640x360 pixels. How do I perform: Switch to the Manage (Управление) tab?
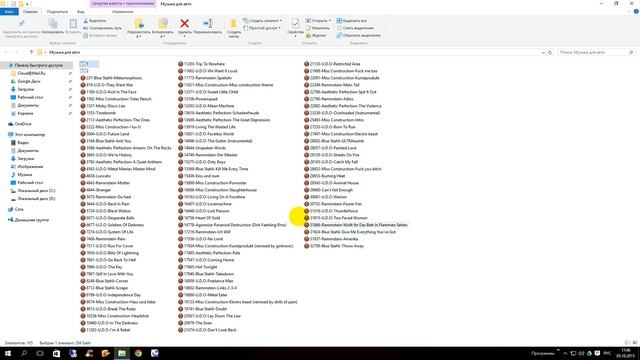tap(122, 11)
